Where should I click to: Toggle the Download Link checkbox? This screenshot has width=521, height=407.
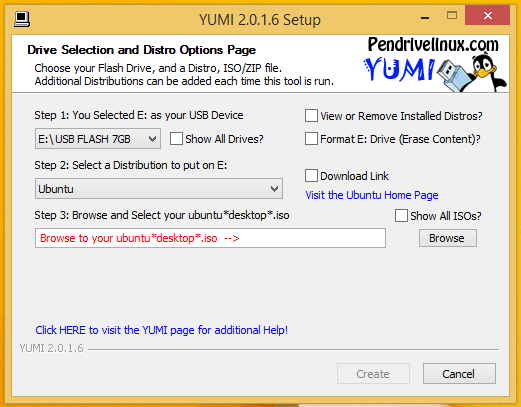click(x=311, y=176)
